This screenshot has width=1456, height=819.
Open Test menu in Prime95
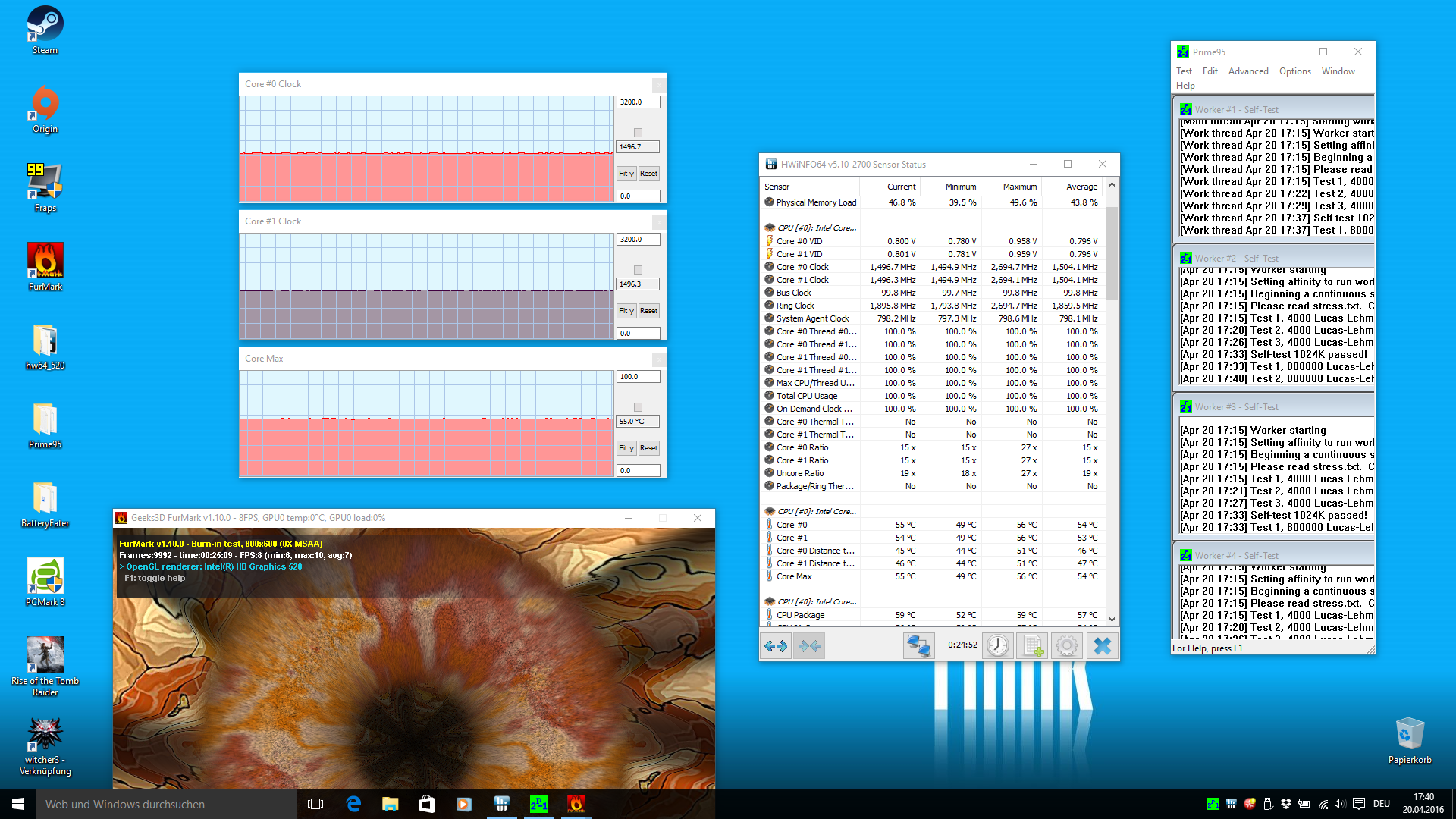point(1184,71)
